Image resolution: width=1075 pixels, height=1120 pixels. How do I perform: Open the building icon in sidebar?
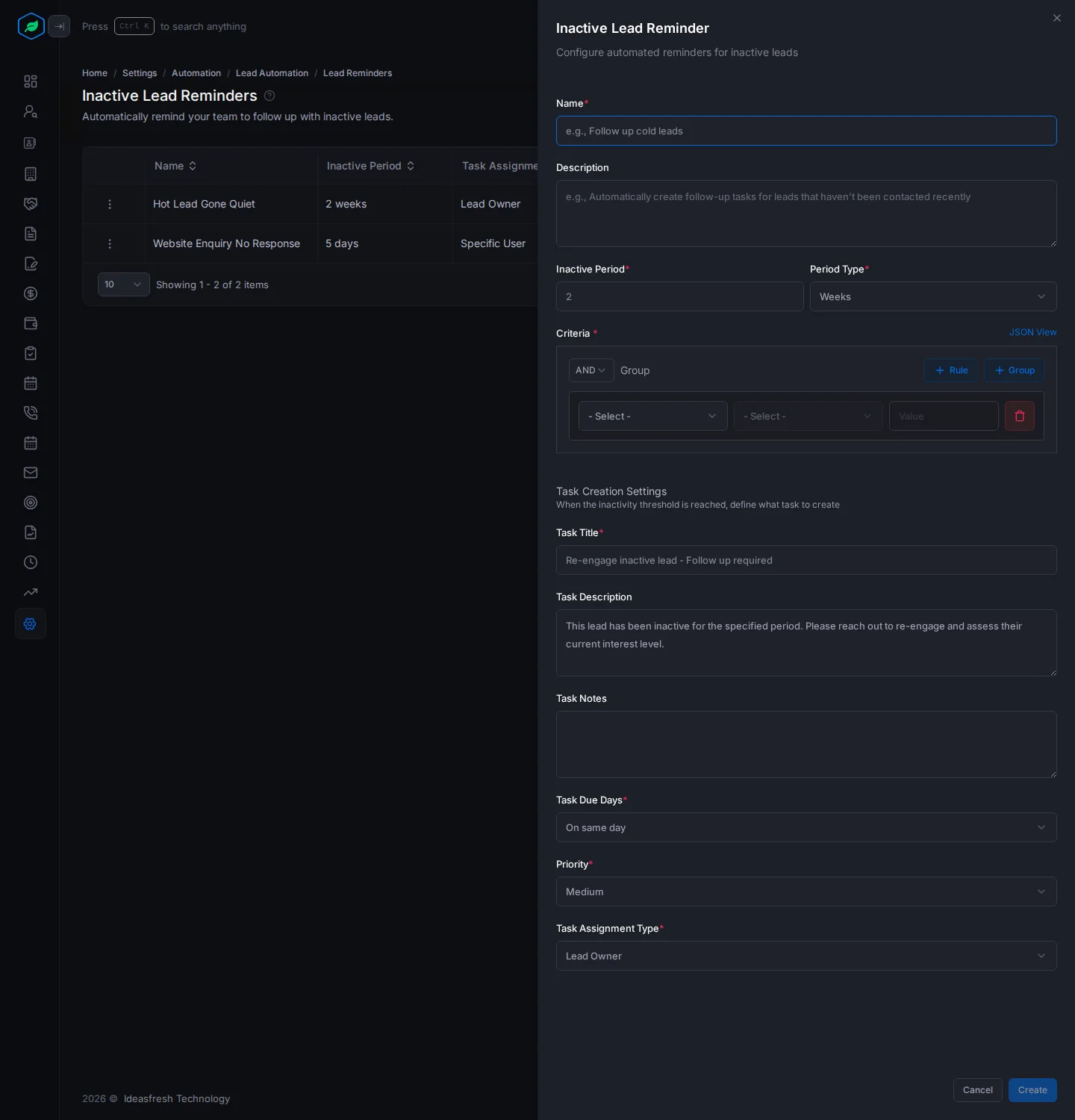(x=31, y=174)
